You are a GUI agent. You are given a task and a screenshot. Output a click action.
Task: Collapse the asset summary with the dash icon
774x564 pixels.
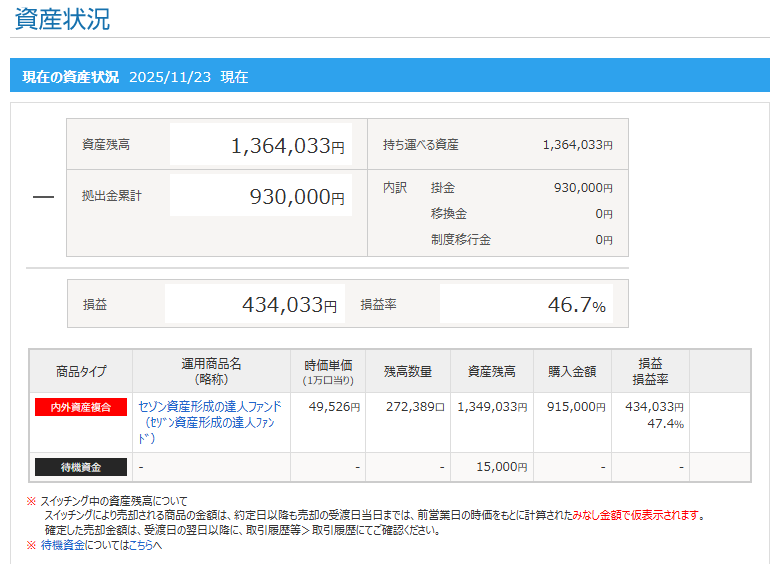point(43,197)
